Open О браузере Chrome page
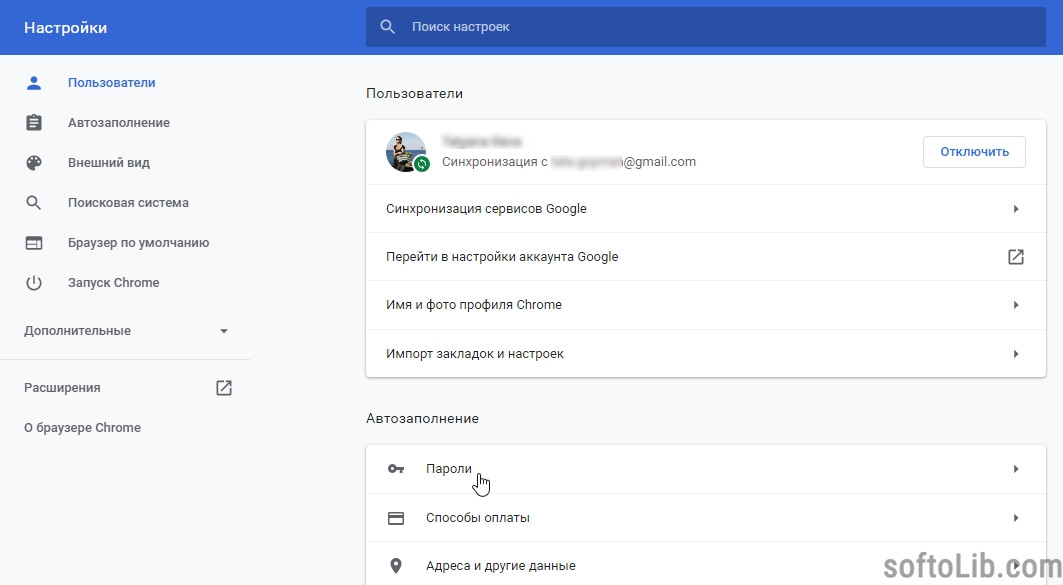1063x585 pixels. [82, 428]
